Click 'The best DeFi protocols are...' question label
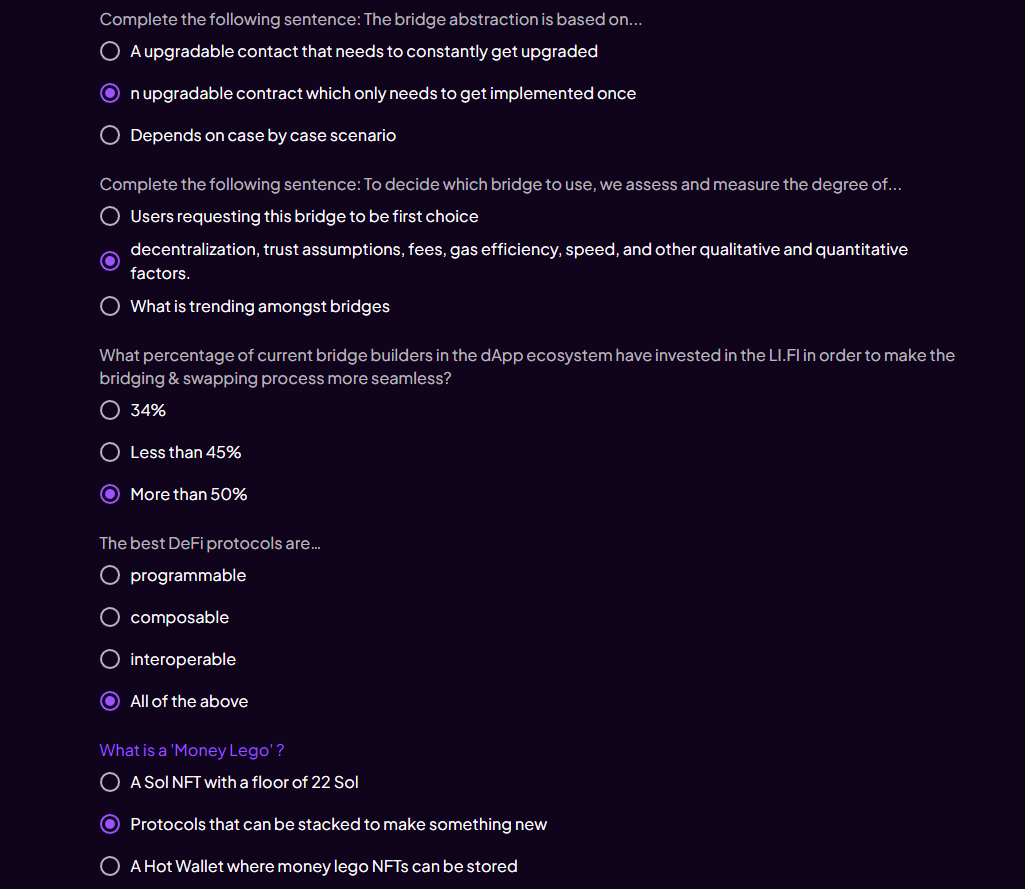This screenshot has height=889, width=1025. tap(210, 543)
